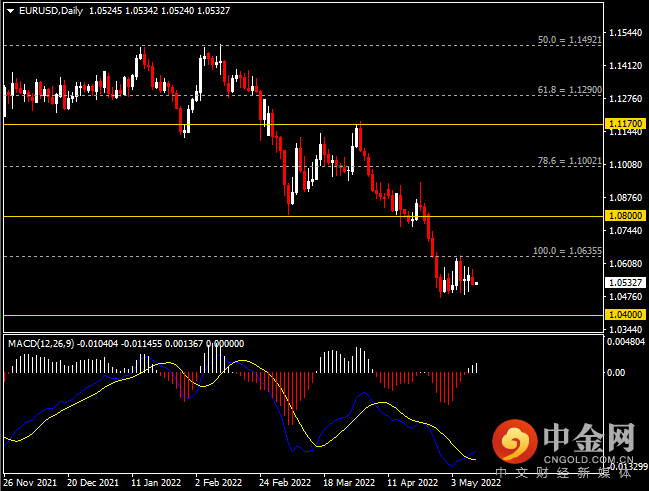The height and width of the screenshot is (491, 649).
Task: Click the 1.15440 price scale value
Action: pyautogui.click(x=625, y=33)
